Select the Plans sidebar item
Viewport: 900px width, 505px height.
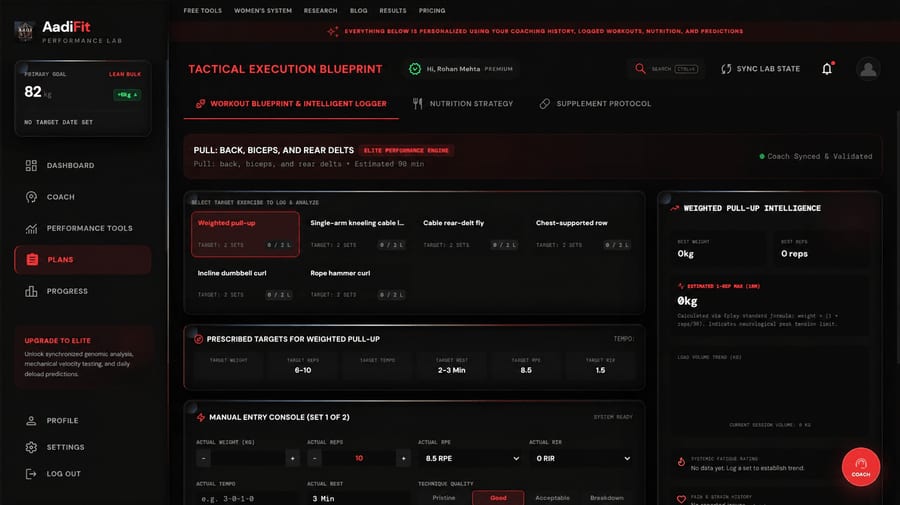pyautogui.click(x=83, y=259)
